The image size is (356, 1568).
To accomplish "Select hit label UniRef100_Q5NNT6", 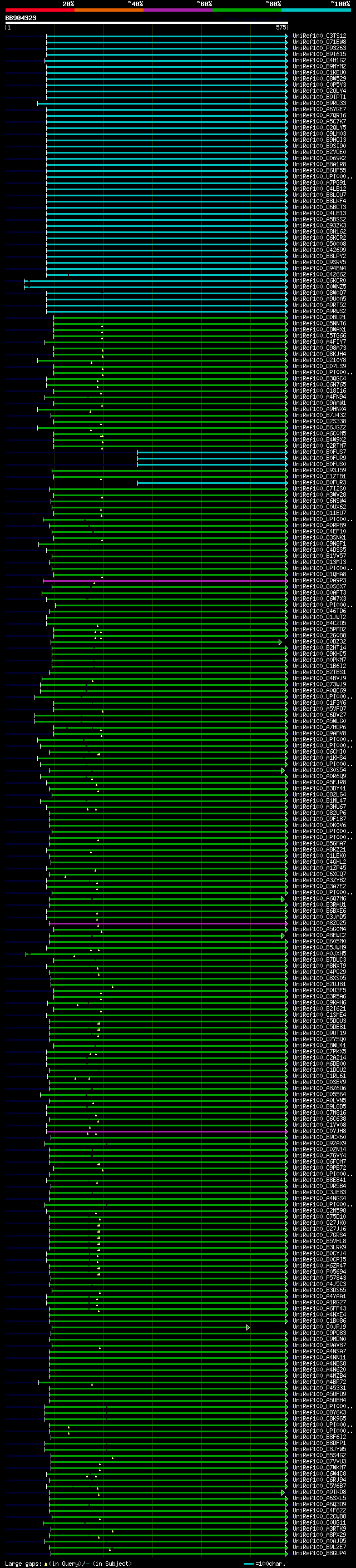I will point(319,323).
